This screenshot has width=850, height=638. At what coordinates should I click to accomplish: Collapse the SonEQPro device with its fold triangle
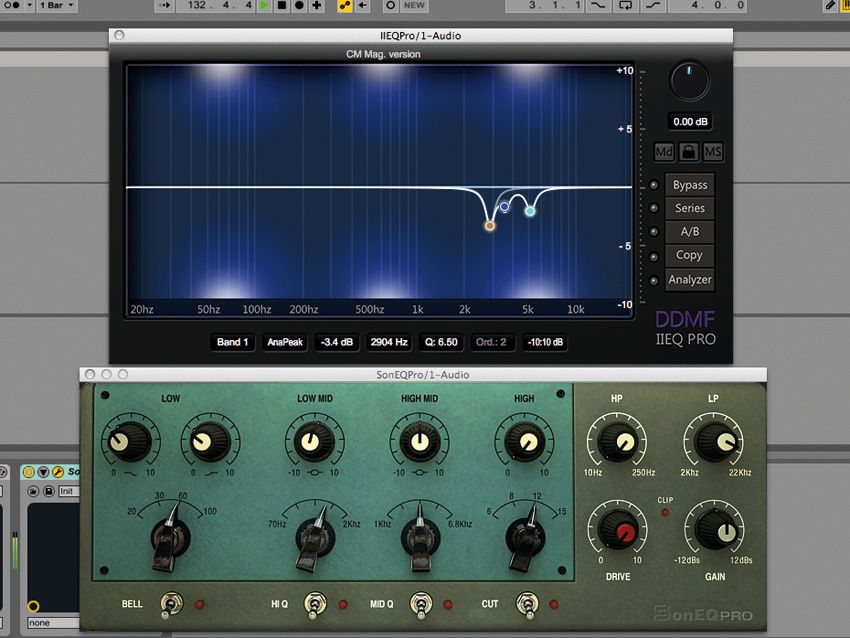pyautogui.click(x=43, y=471)
